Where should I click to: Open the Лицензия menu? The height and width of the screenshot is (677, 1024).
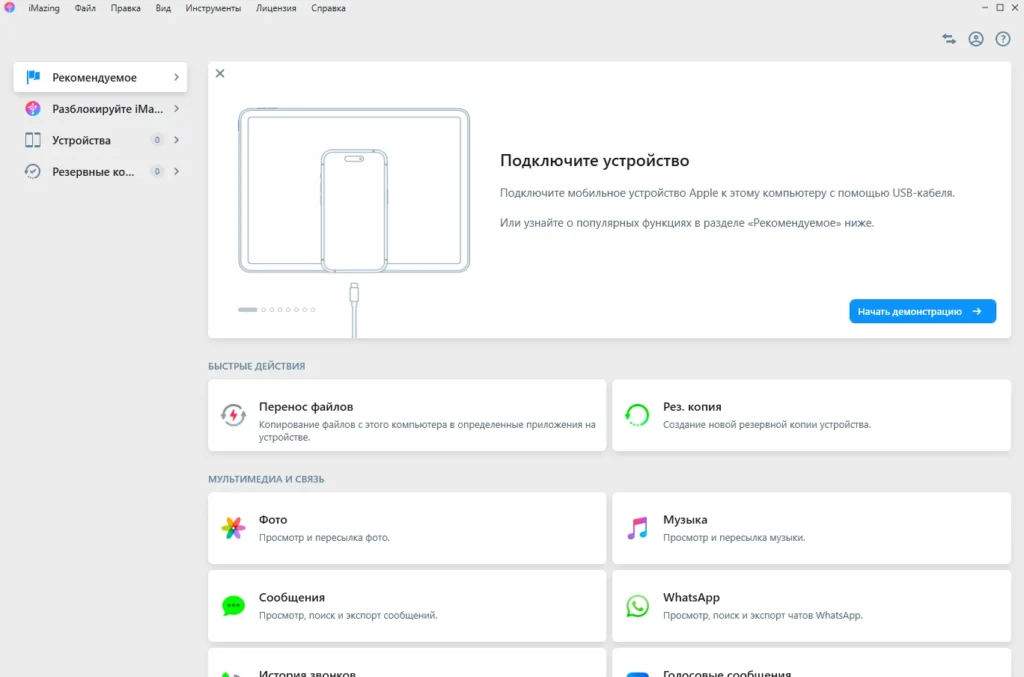click(276, 8)
